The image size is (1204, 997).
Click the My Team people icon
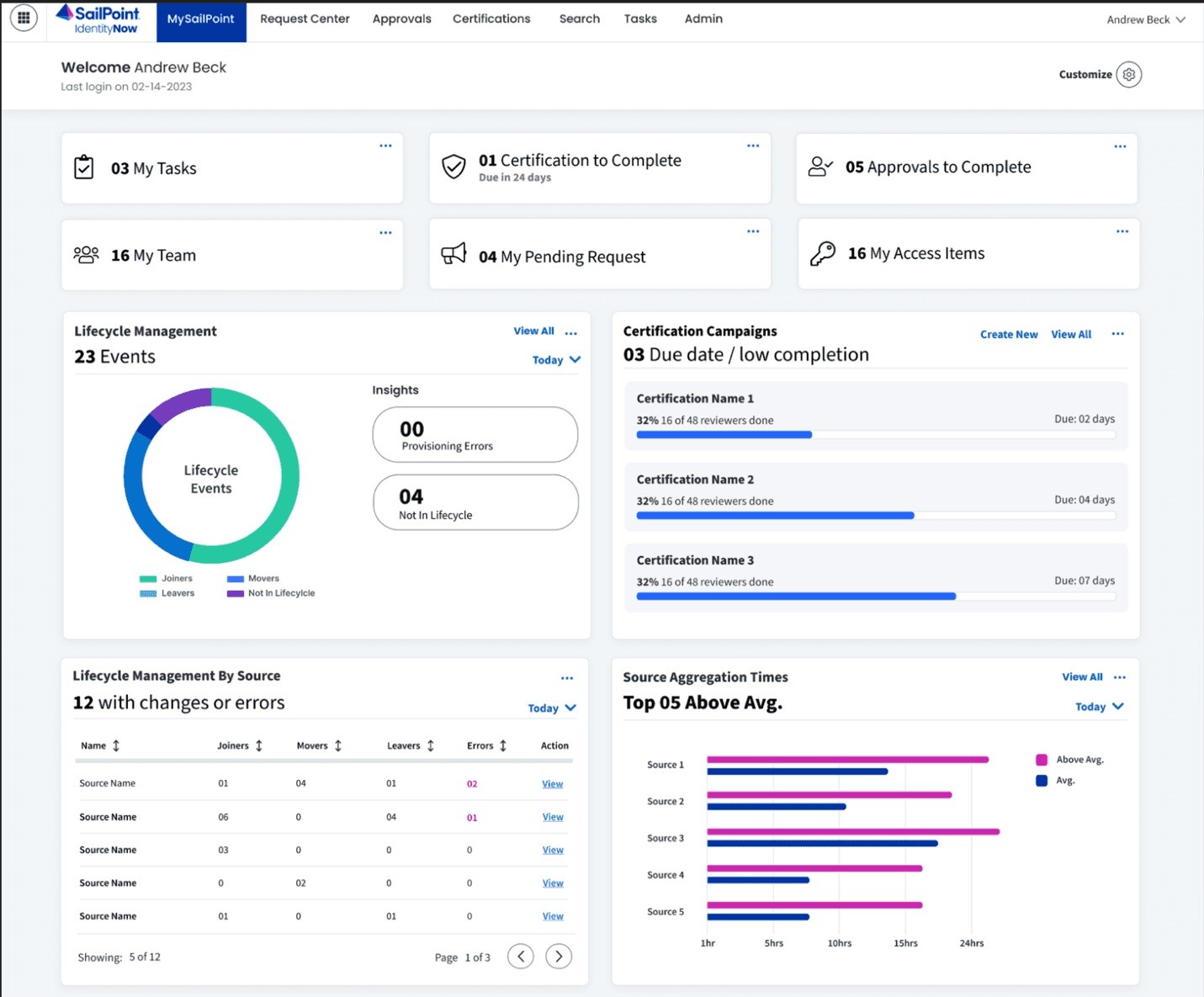coord(86,255)
